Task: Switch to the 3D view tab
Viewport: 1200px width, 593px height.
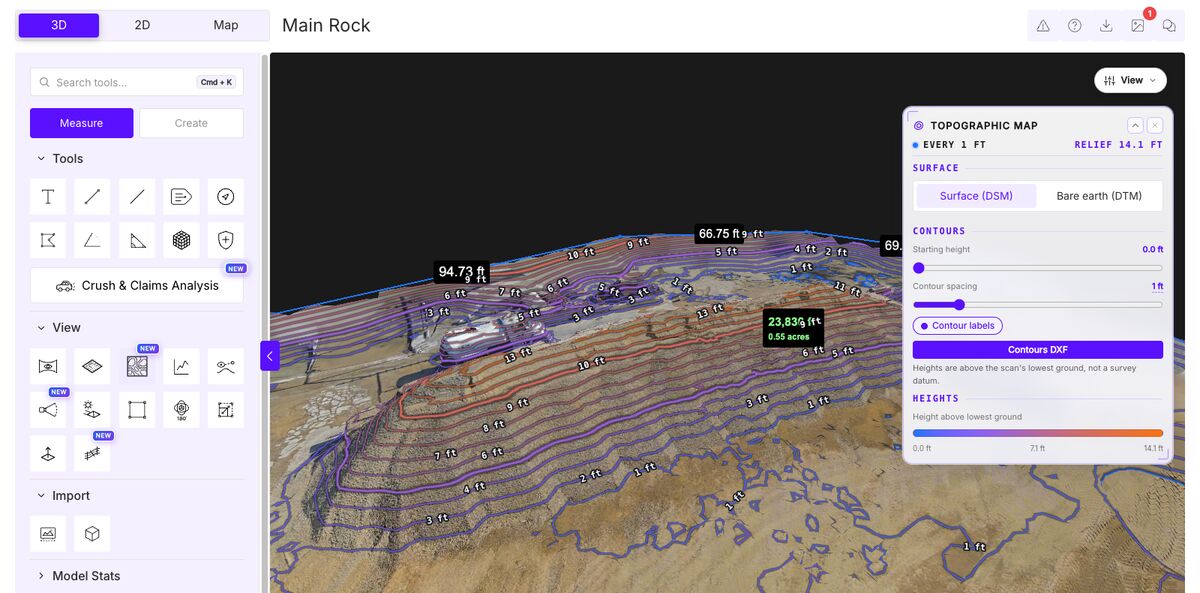Action: [x=59, y=25]
